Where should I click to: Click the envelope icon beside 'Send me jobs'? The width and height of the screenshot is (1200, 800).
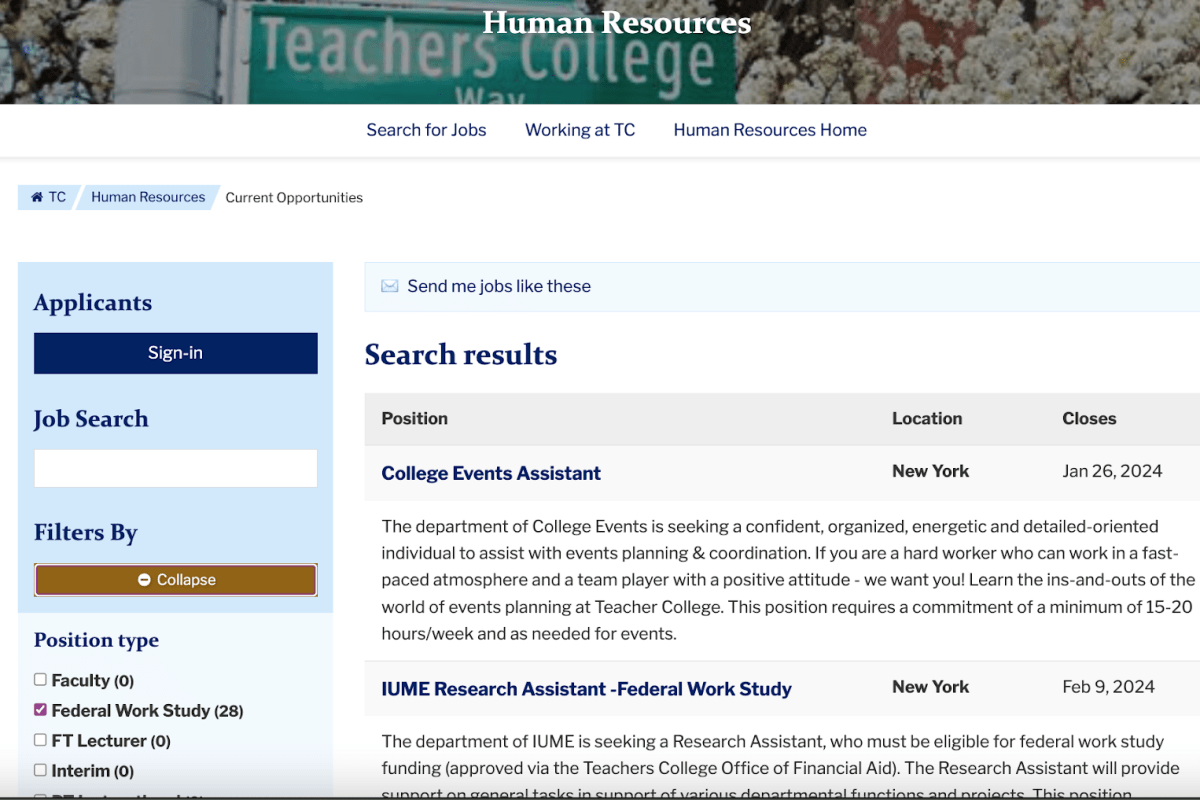390,286
